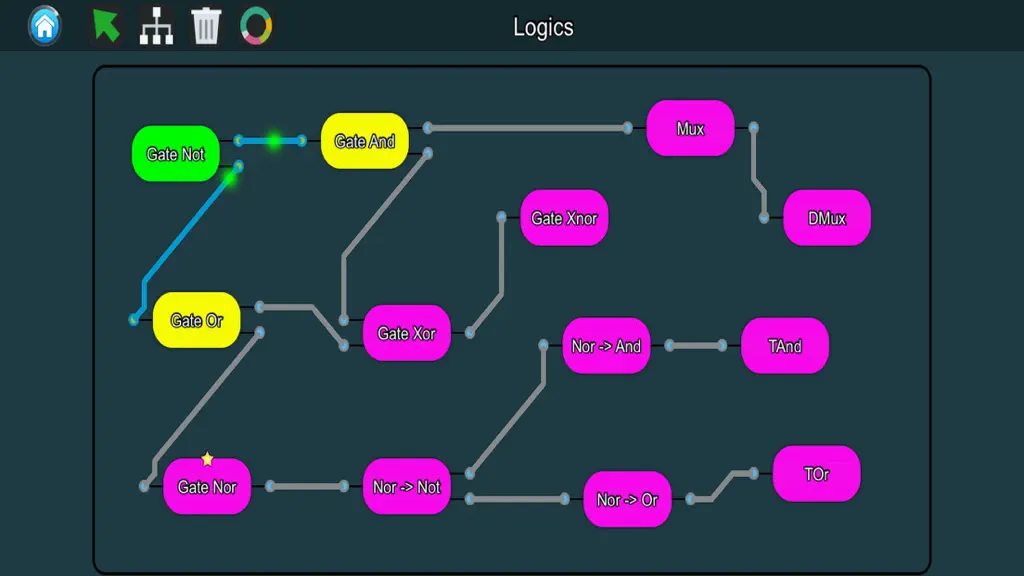Viewport: 1024px width, 576px height.
Task: Select the Gate Xor node
Action: (x=406, y=333)
